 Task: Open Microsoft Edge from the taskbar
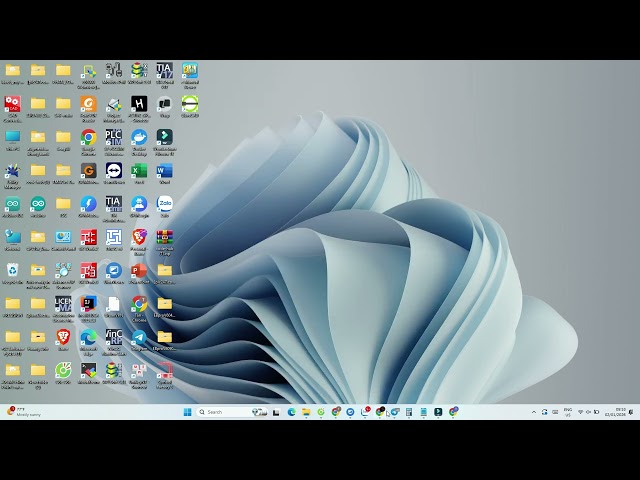pyautogui.click(x=291, y=412)
